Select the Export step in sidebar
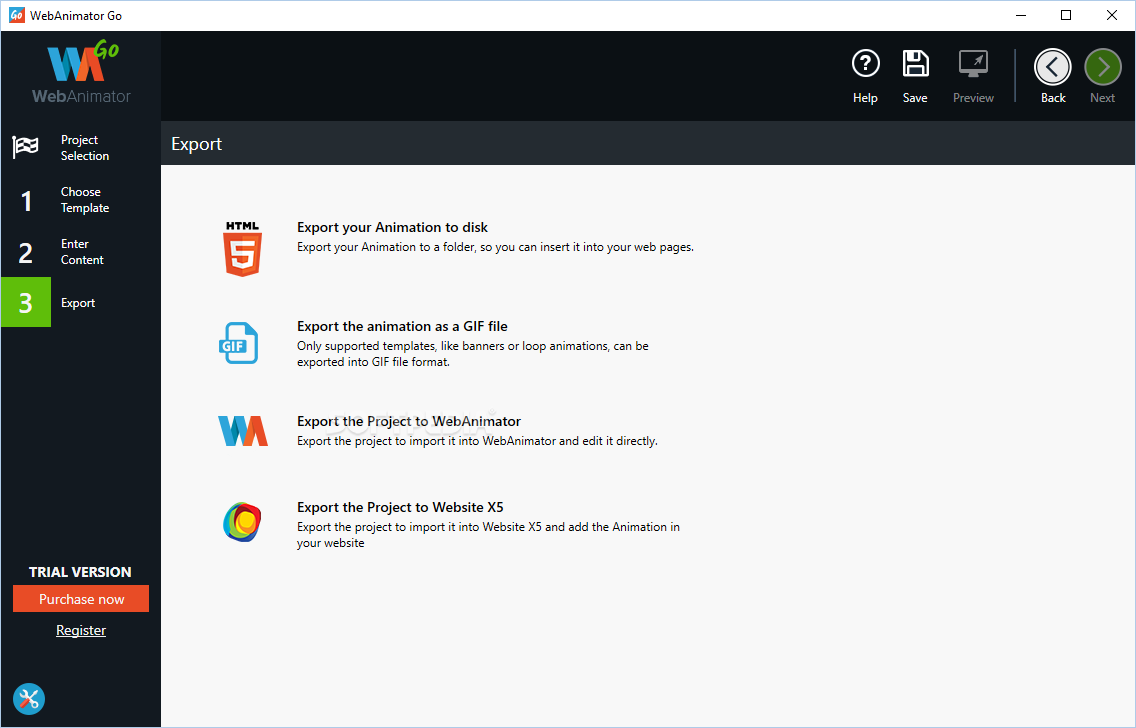 tap(80, 302)
